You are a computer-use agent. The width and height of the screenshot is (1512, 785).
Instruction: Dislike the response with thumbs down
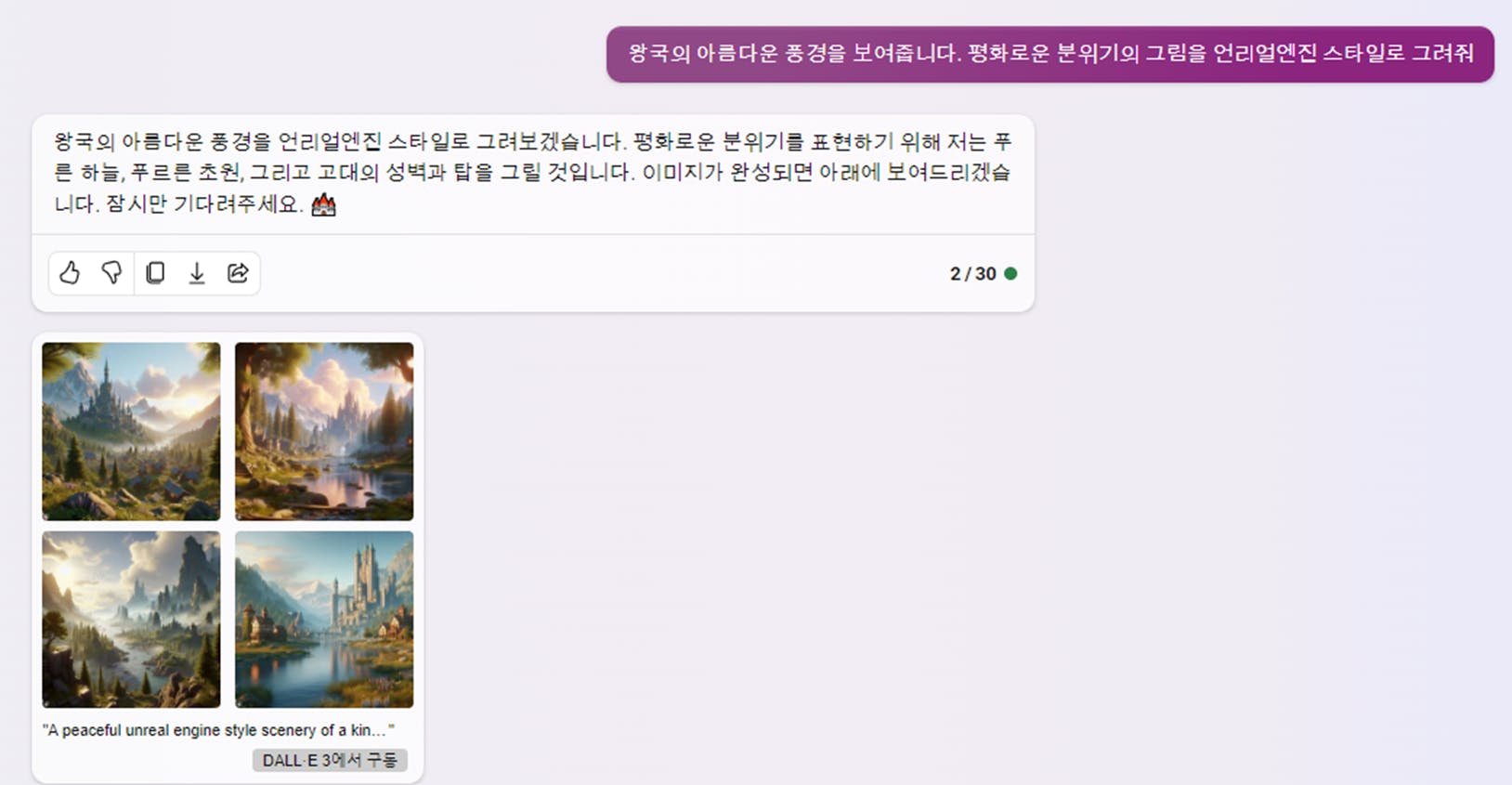111,273
